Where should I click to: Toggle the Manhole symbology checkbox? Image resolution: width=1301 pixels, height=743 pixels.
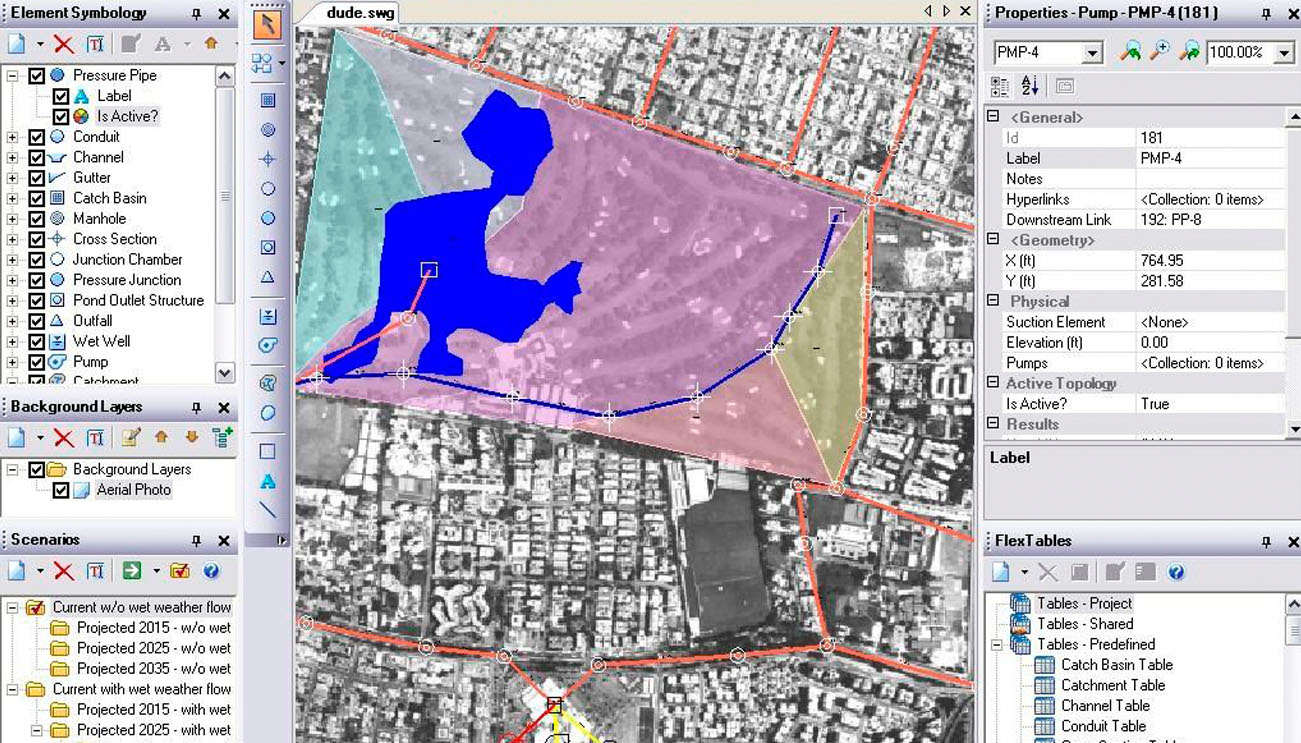pos(37,218)
